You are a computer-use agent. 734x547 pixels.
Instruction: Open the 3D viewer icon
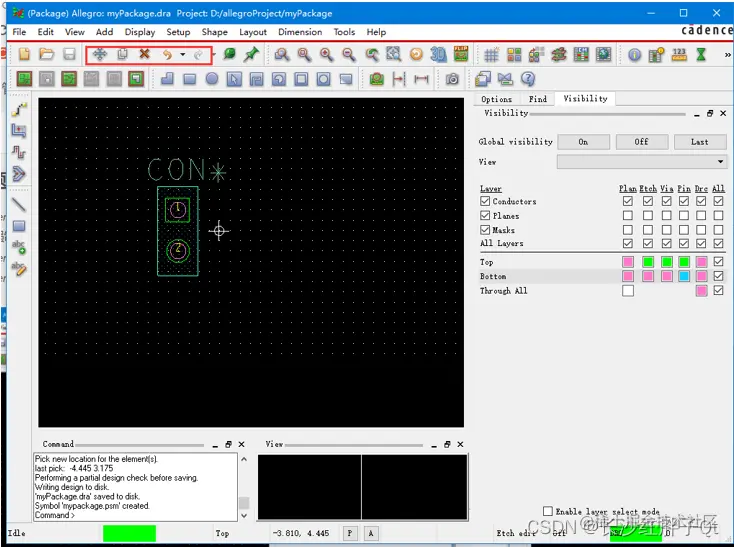[x=438, y=55]
